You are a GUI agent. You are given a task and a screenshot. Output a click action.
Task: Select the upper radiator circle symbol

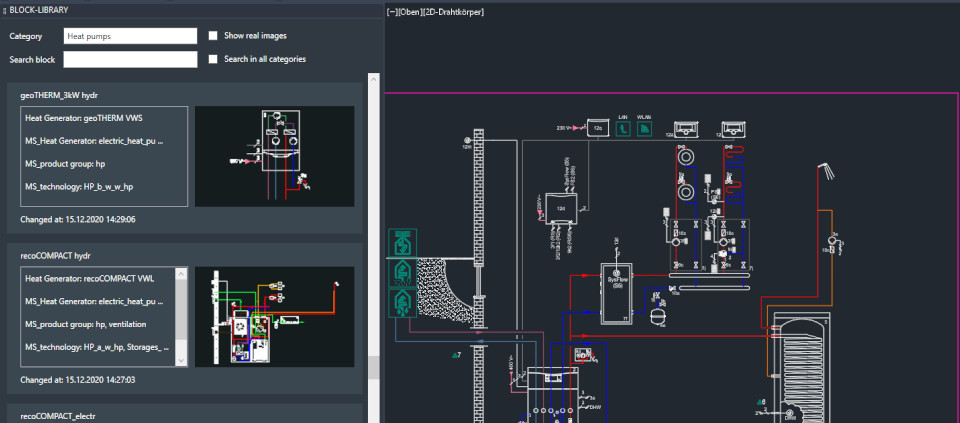tap(688, 157)
